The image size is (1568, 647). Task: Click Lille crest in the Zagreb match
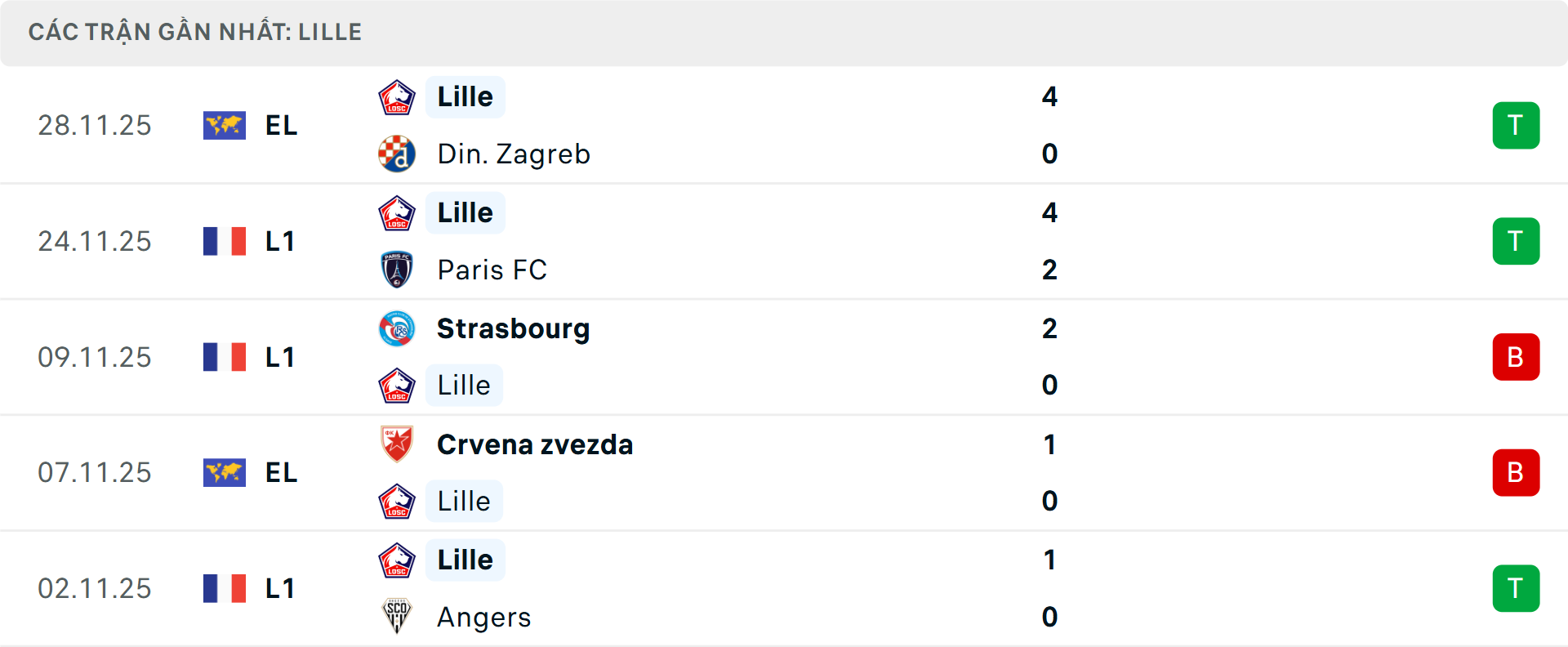tap(397, 97)
